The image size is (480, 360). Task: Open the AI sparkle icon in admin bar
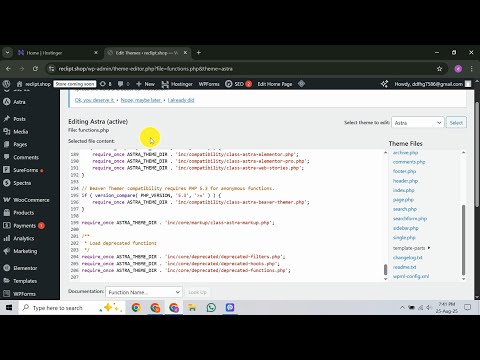coord(384,84)
